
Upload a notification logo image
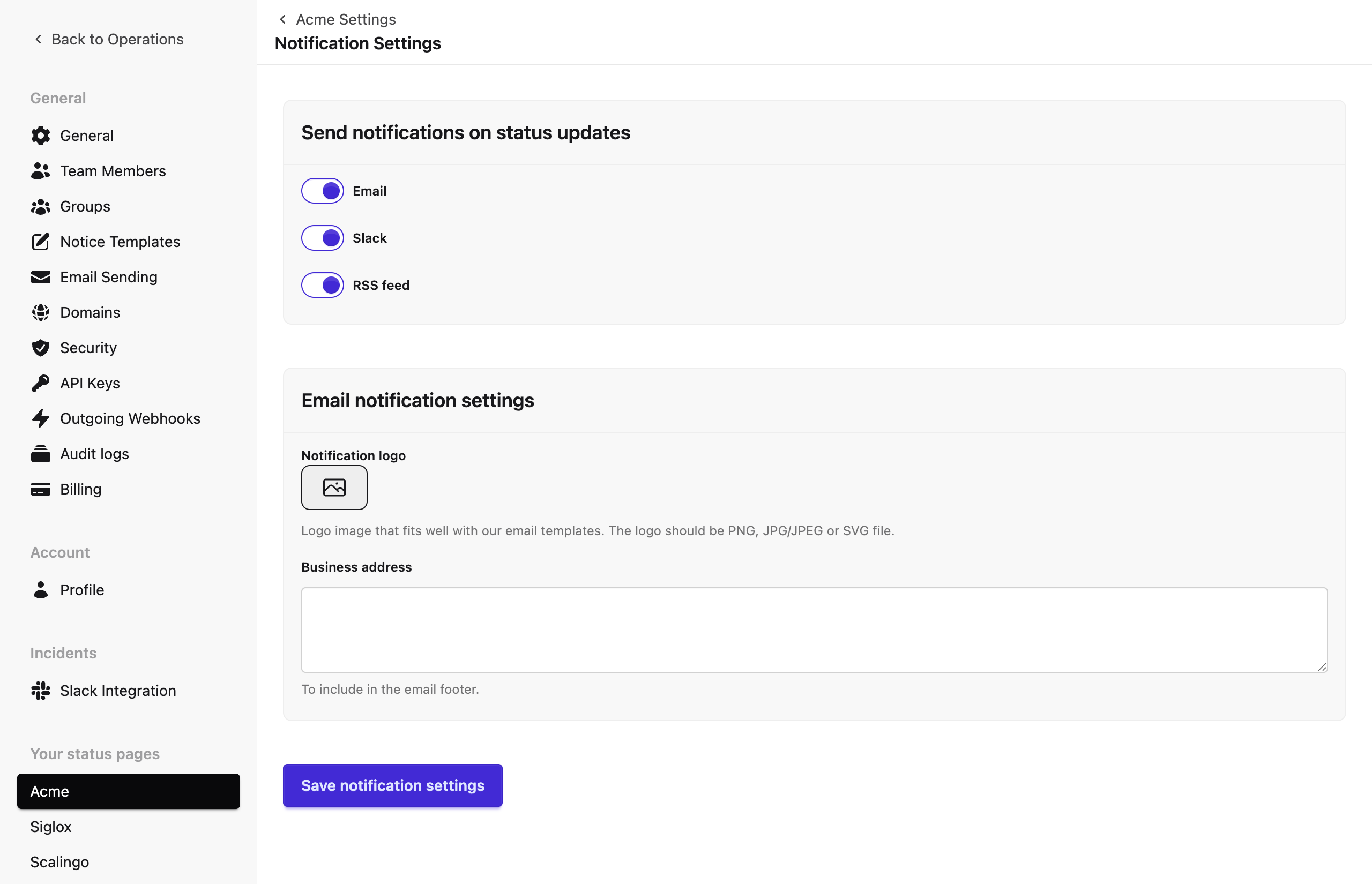point(334,488)
